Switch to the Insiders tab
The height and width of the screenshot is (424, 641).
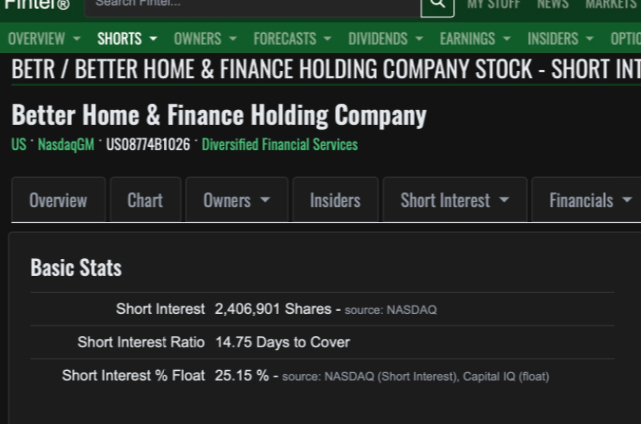point(335,200)
